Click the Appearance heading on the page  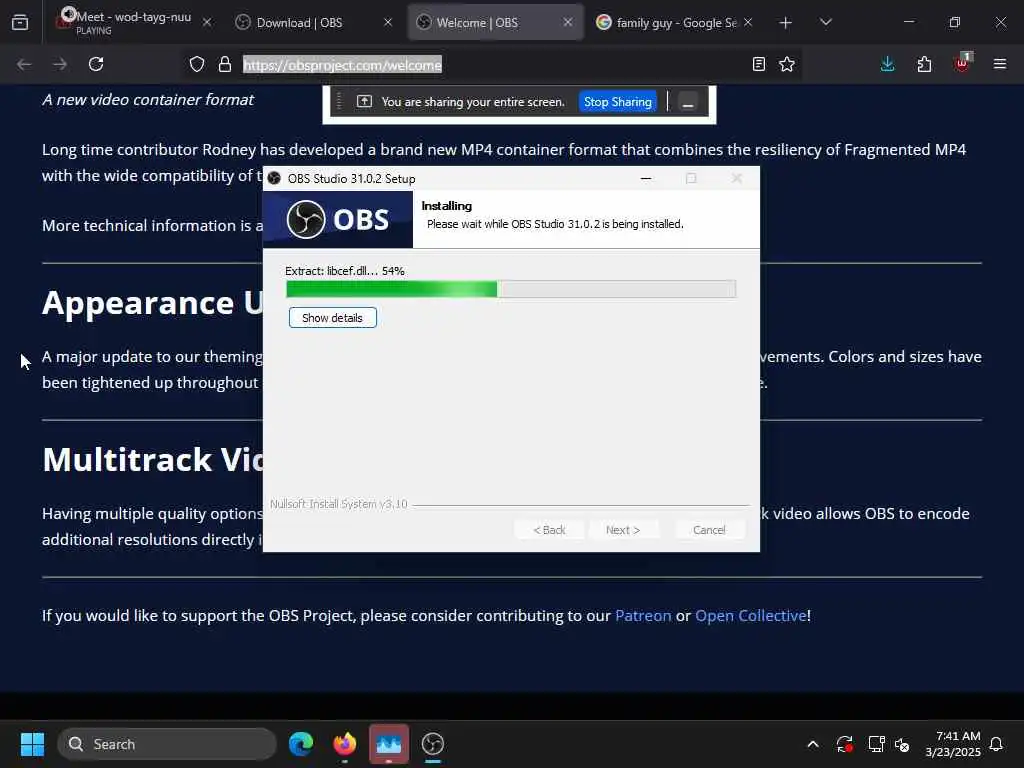point(152,302)
